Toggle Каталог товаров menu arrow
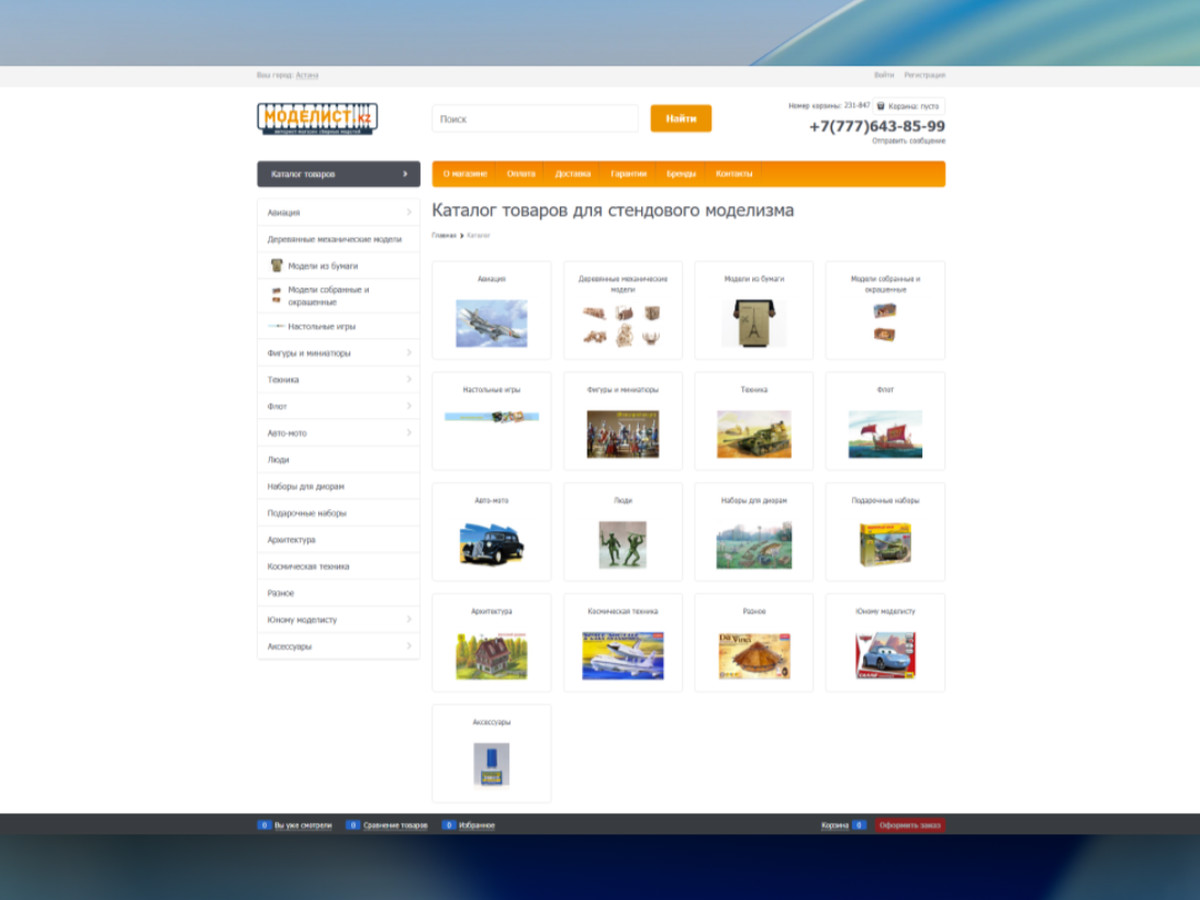 pyautogui.click(x=405, y=174)
